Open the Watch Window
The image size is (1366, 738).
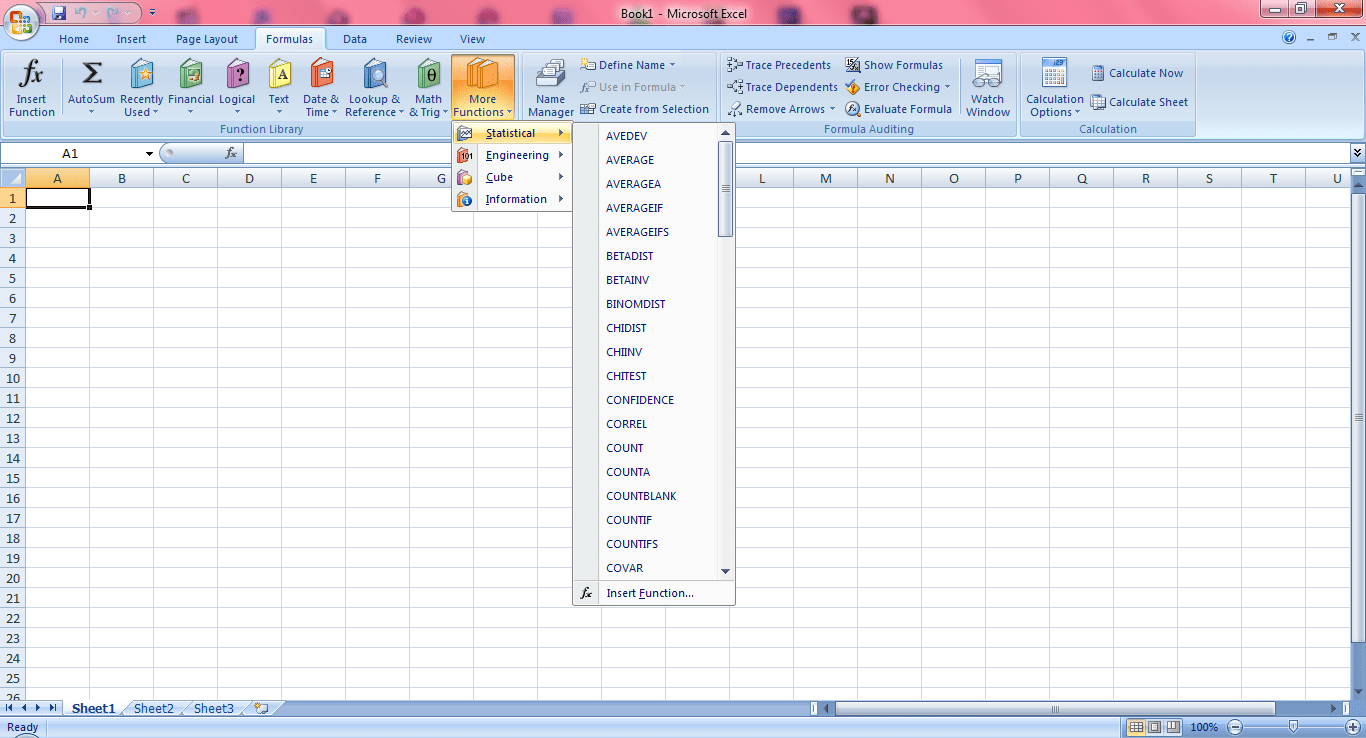(x=987, y=88)
